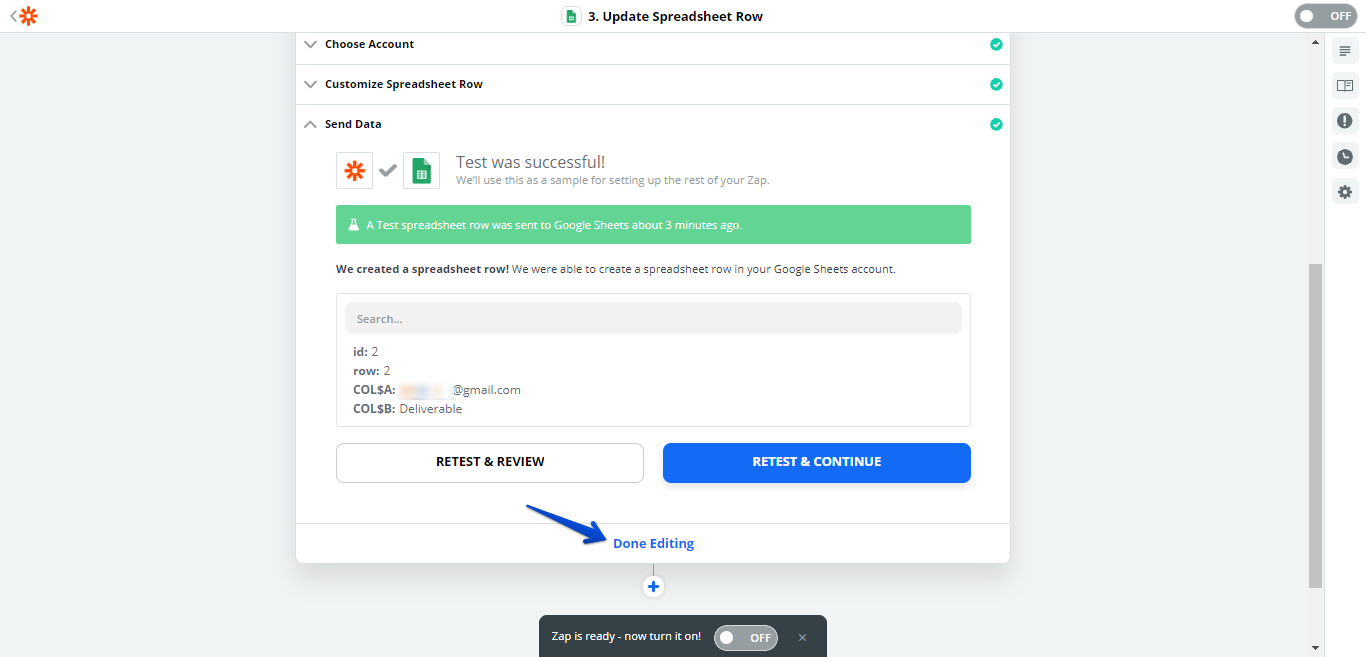Open the notes icon in right sidebar
This screenshot has width=1366, height=657.
(1345, 51)
